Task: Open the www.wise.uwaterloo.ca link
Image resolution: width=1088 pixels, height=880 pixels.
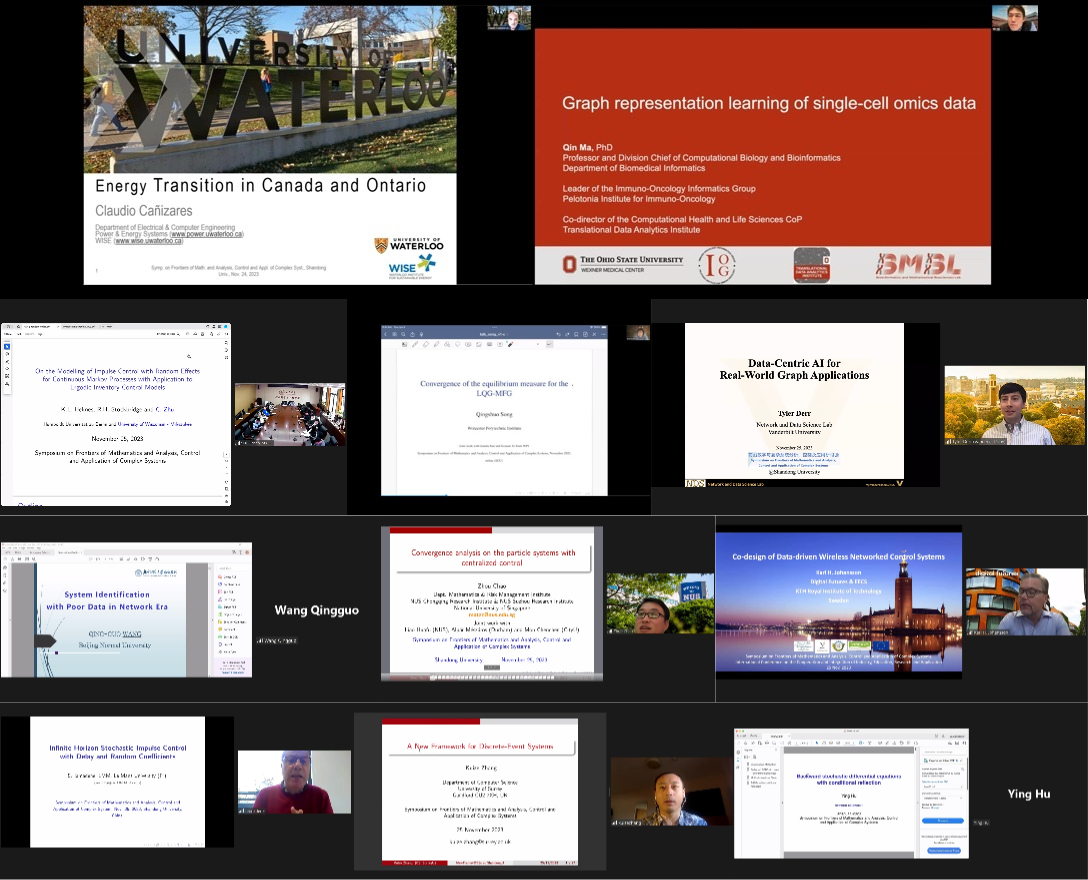Action: [150, 241]
